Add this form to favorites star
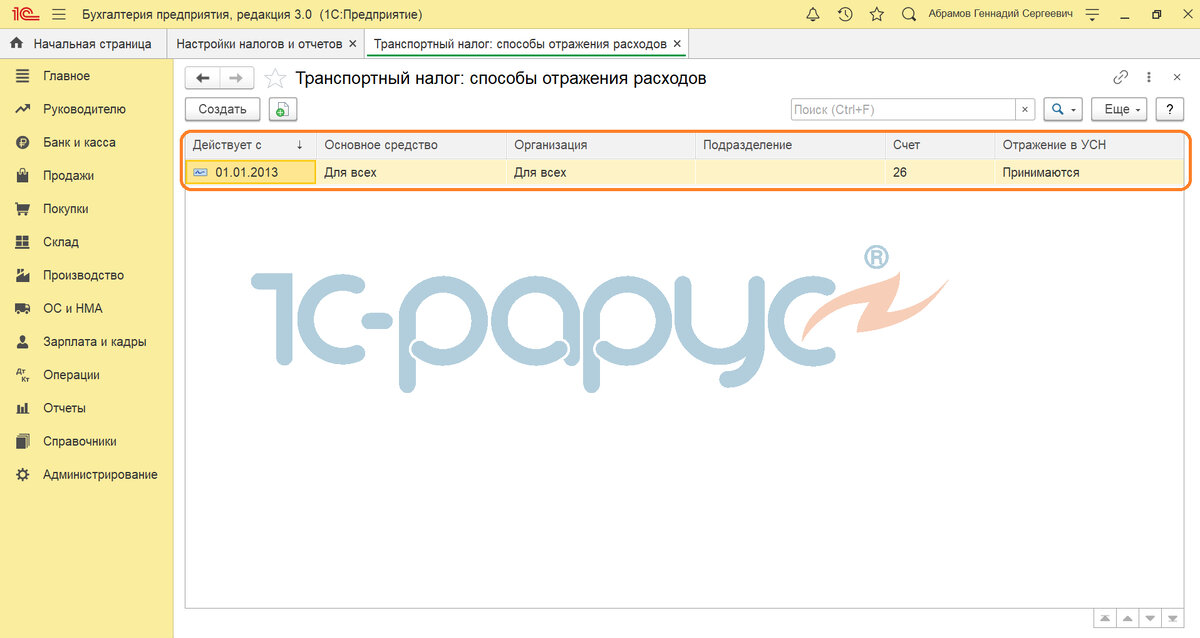This screenshot has height=638, width=1200. coord(275,78)
